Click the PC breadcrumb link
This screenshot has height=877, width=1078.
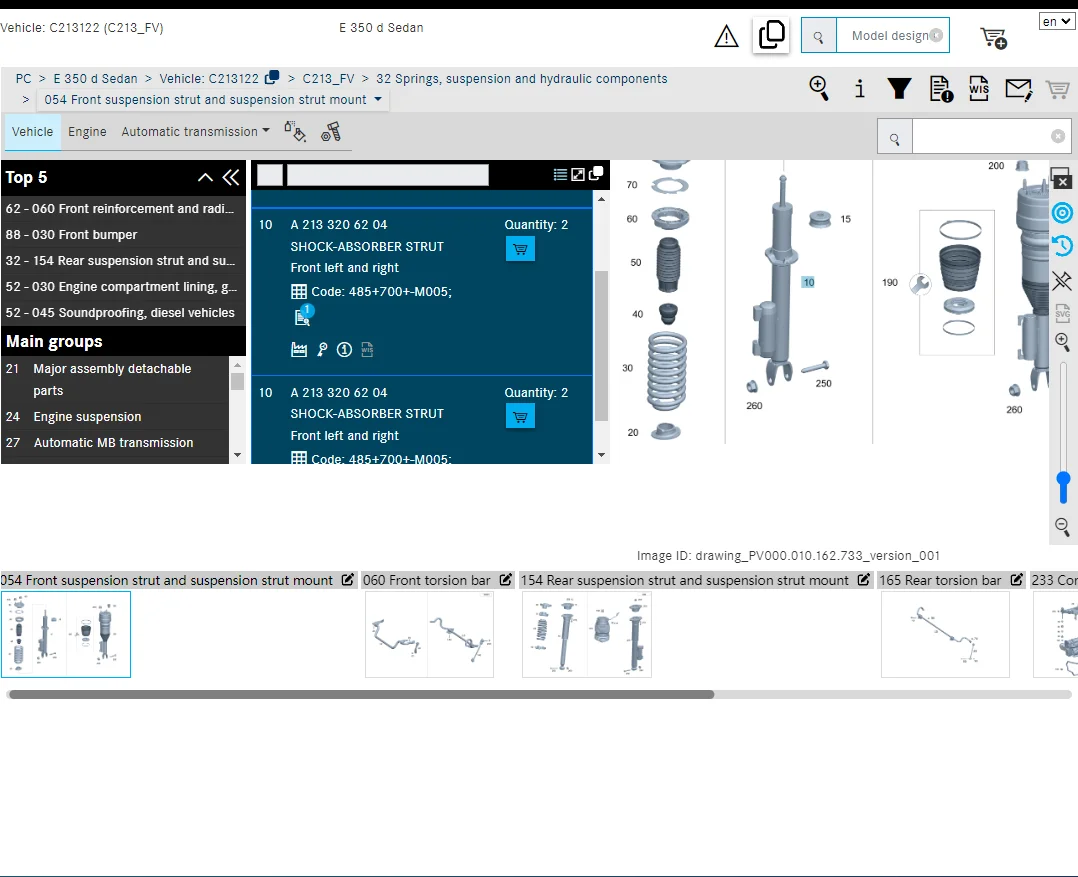point(23,78)
